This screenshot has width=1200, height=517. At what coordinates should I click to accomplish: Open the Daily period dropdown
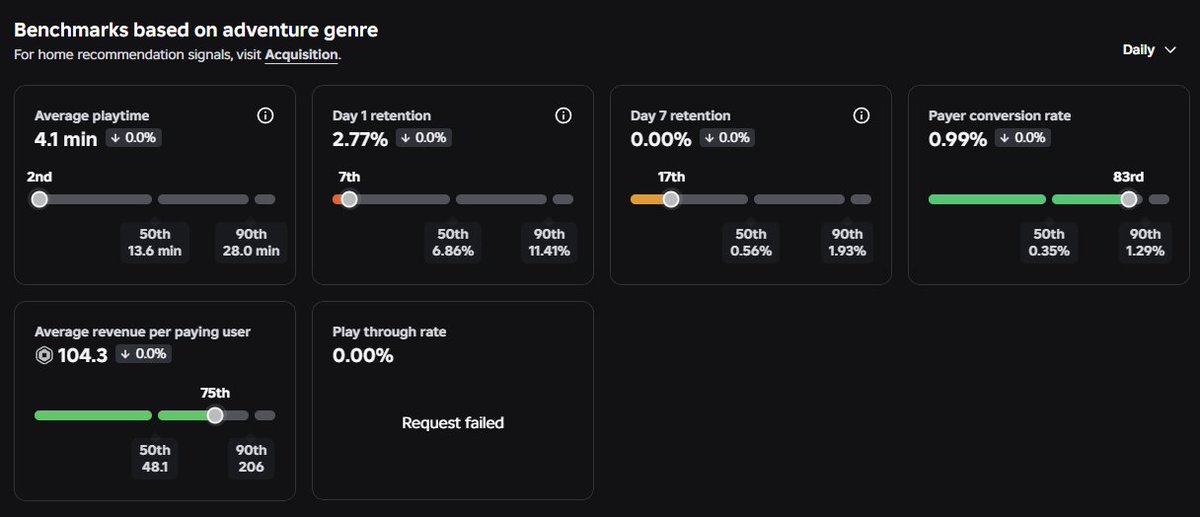tap(1148, 50)
